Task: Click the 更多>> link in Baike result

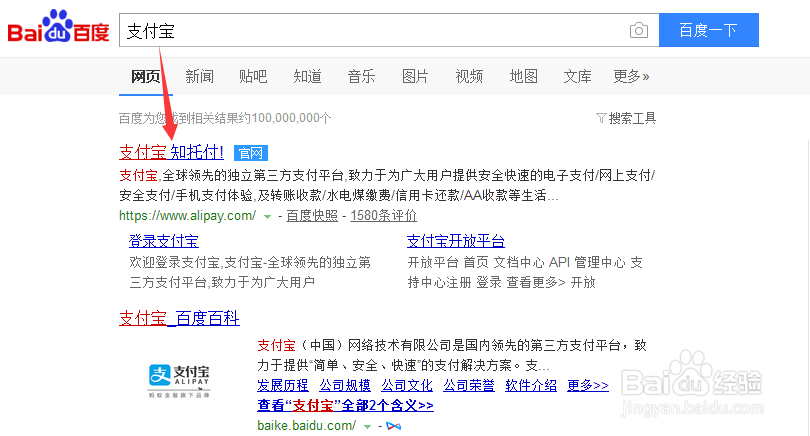Action: pyautogui.click(x=588, y=385)
